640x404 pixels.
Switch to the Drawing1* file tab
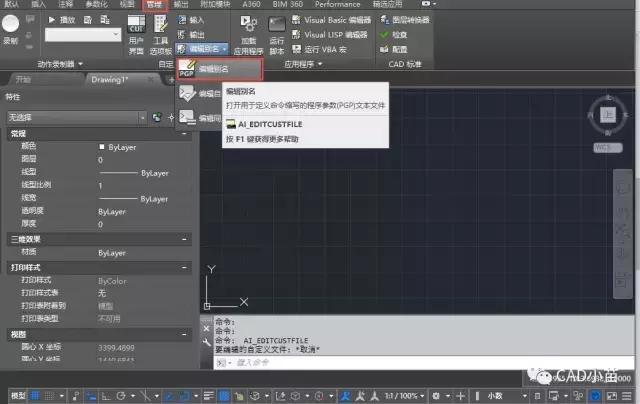tap(121, 80)
